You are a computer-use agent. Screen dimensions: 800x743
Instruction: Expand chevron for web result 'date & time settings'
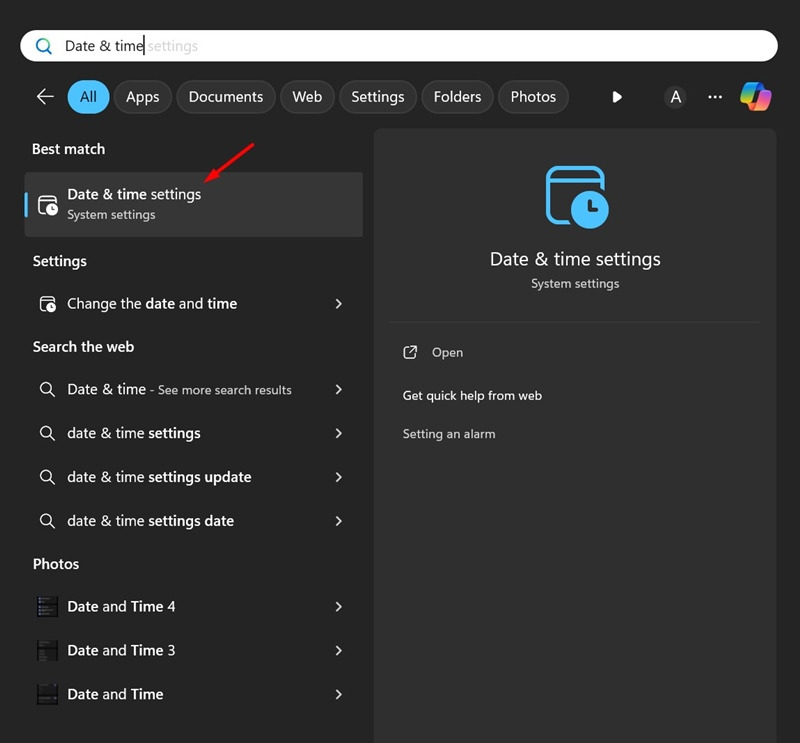pos(338,433)
